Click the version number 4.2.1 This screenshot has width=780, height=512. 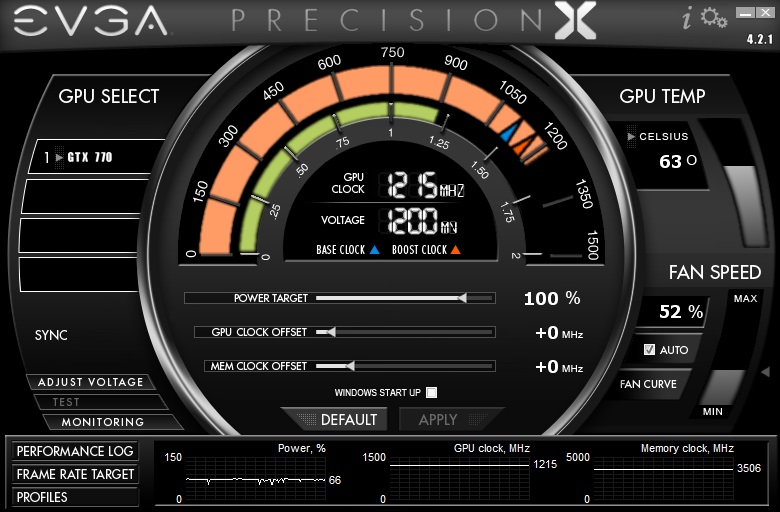click(760, 39)
